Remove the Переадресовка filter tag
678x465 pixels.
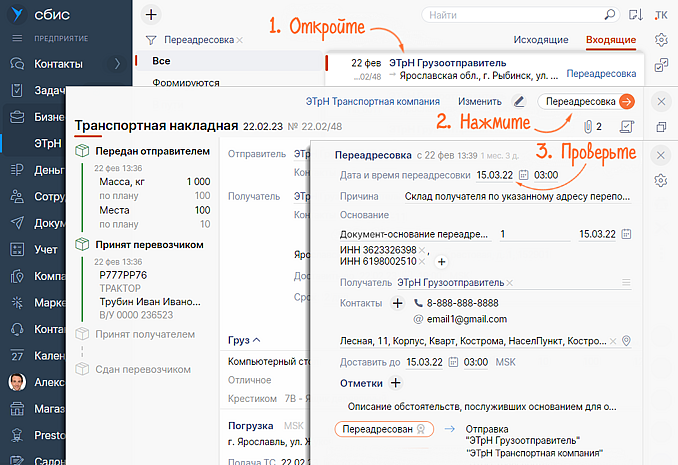[239, 40]
